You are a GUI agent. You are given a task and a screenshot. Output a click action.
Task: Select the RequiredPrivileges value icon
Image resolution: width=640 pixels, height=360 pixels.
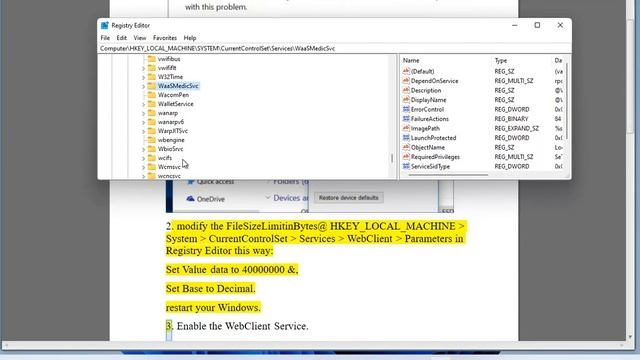click(406, 157)
